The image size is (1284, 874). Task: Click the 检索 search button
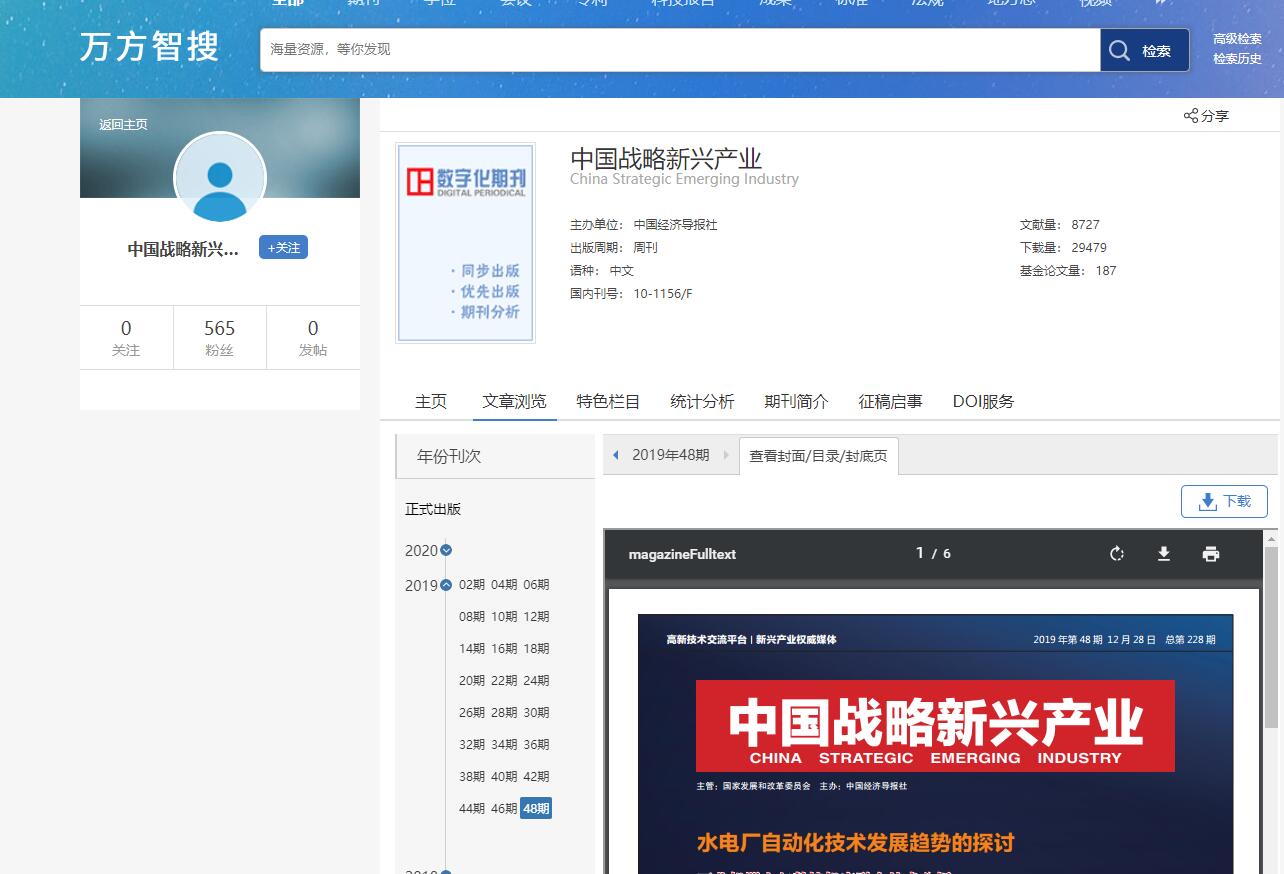[1145, 50]
